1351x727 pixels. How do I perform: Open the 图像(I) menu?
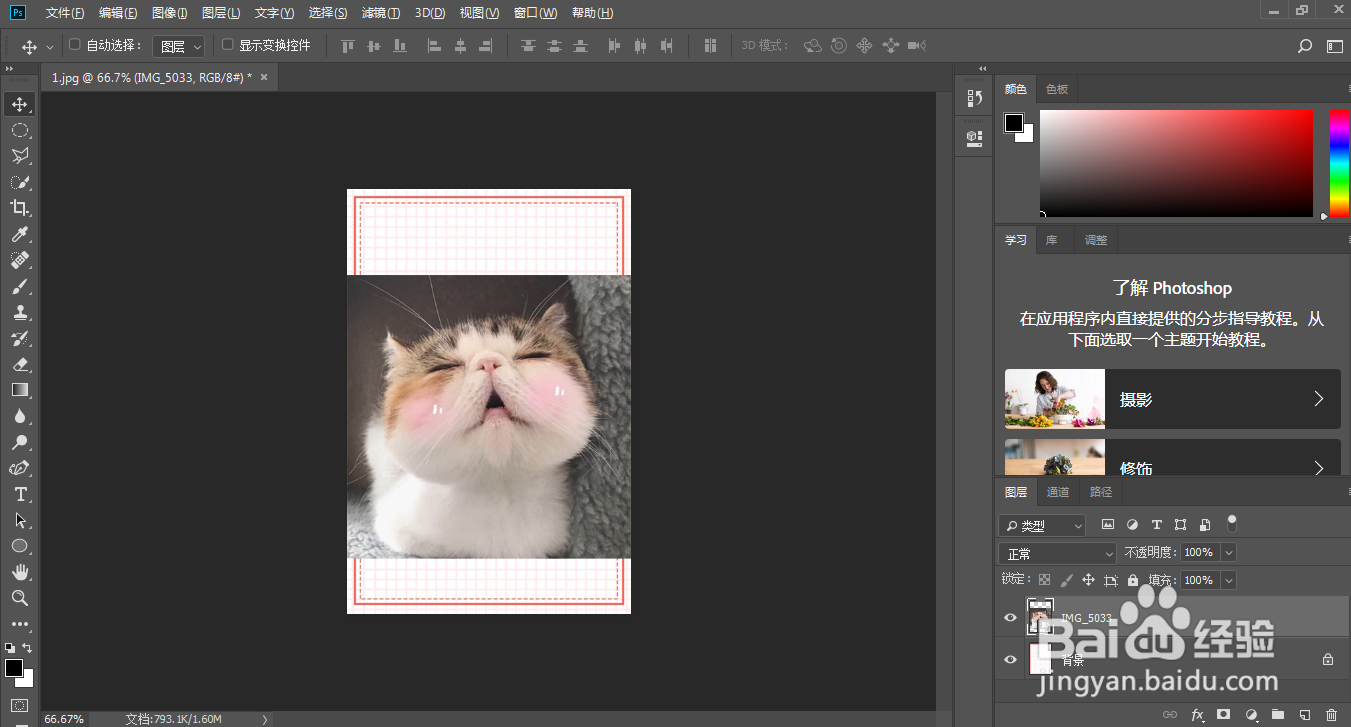169,13
